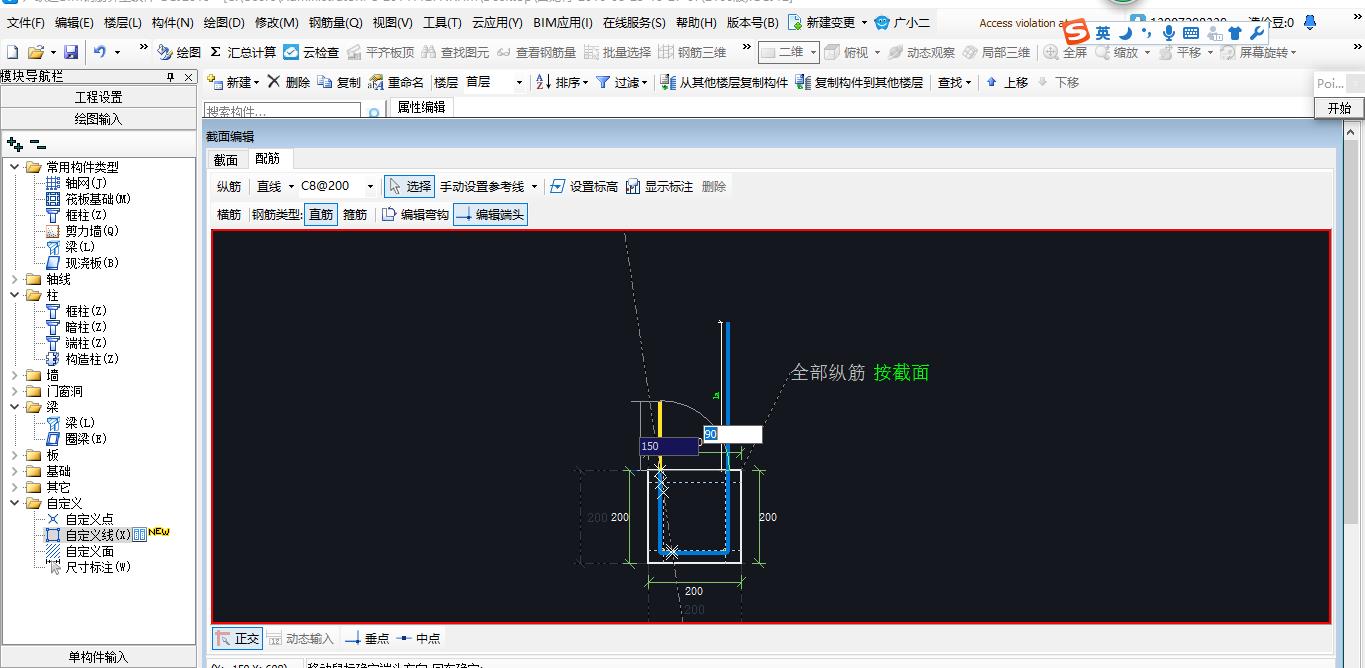Click the Sogou input microphone icon
Viewport: 1365px width, 668px height.
click(x=1168, y=33)
